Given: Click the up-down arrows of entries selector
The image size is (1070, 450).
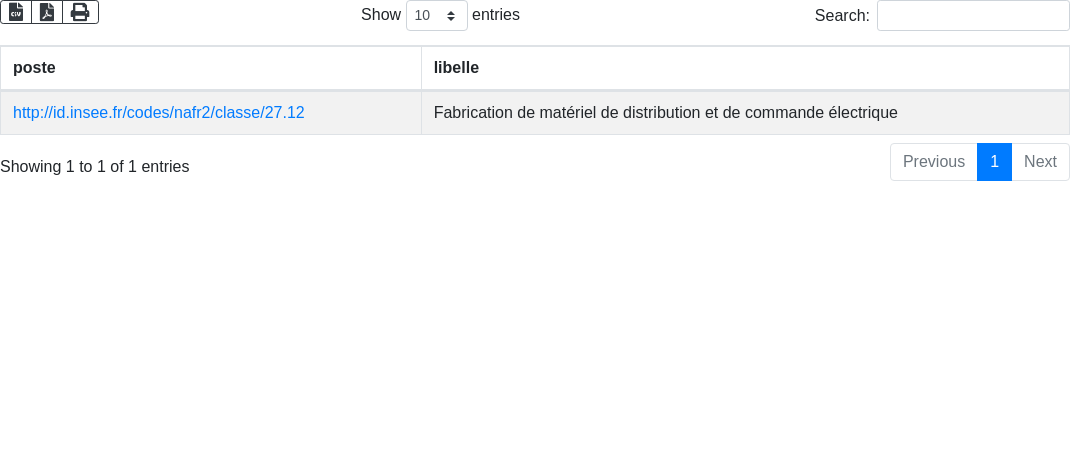Looking at the screenshot, I should [451, 16].
